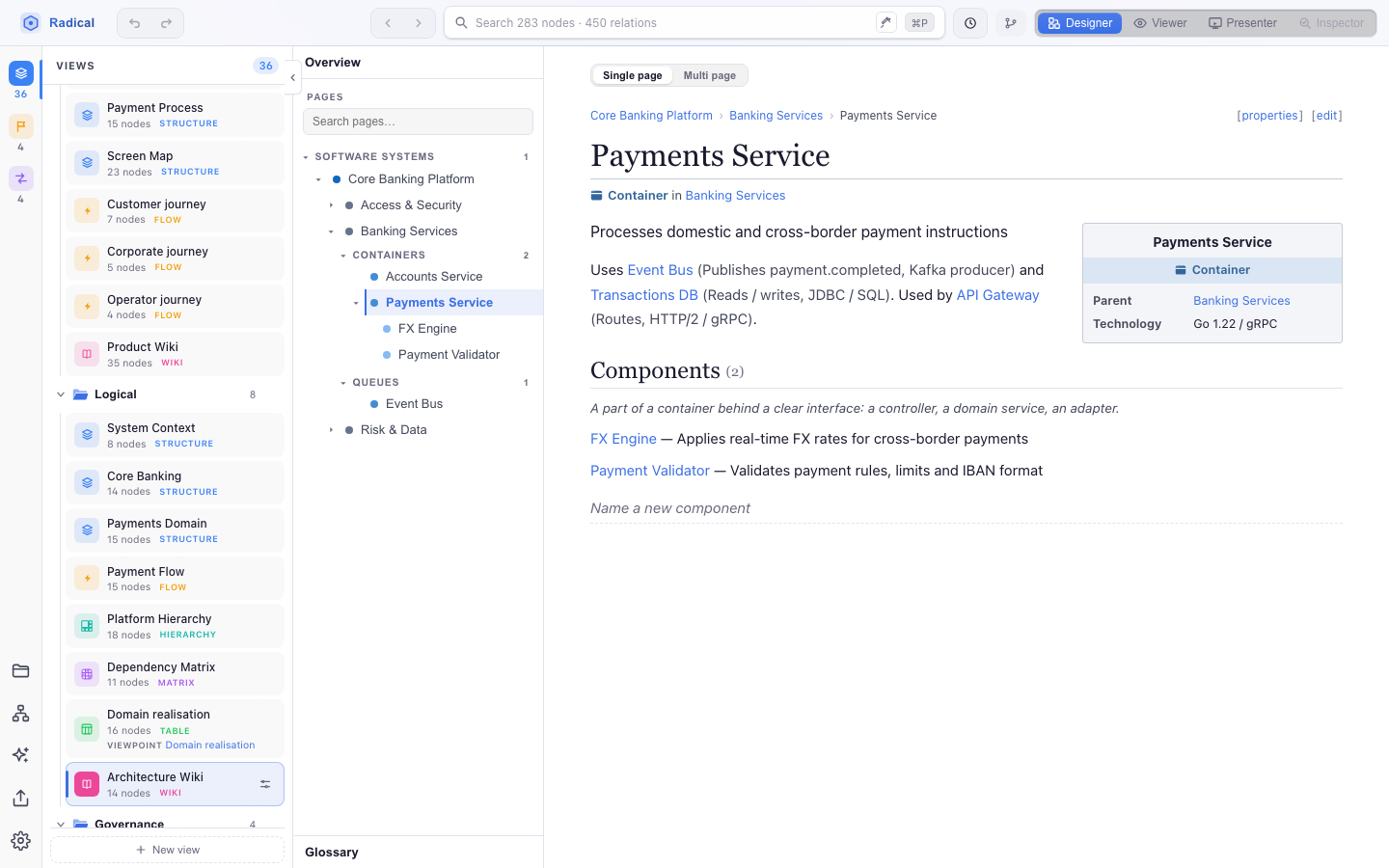Open the folder icon in left sidebar
1389x868 pixels.
[x=21, y=671]
